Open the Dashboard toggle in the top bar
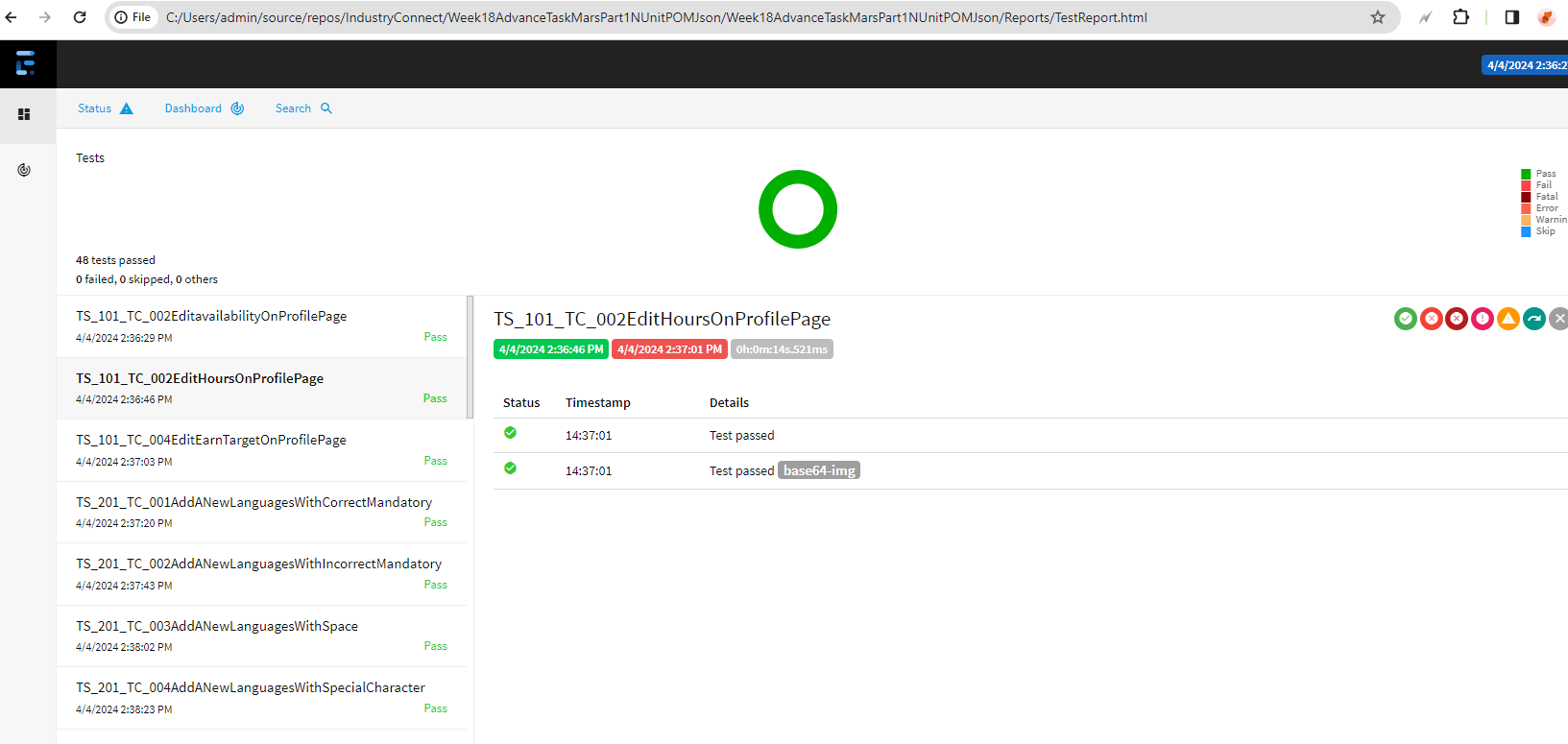Viewport: 1568px width, 744px height. tap(204, 108)
